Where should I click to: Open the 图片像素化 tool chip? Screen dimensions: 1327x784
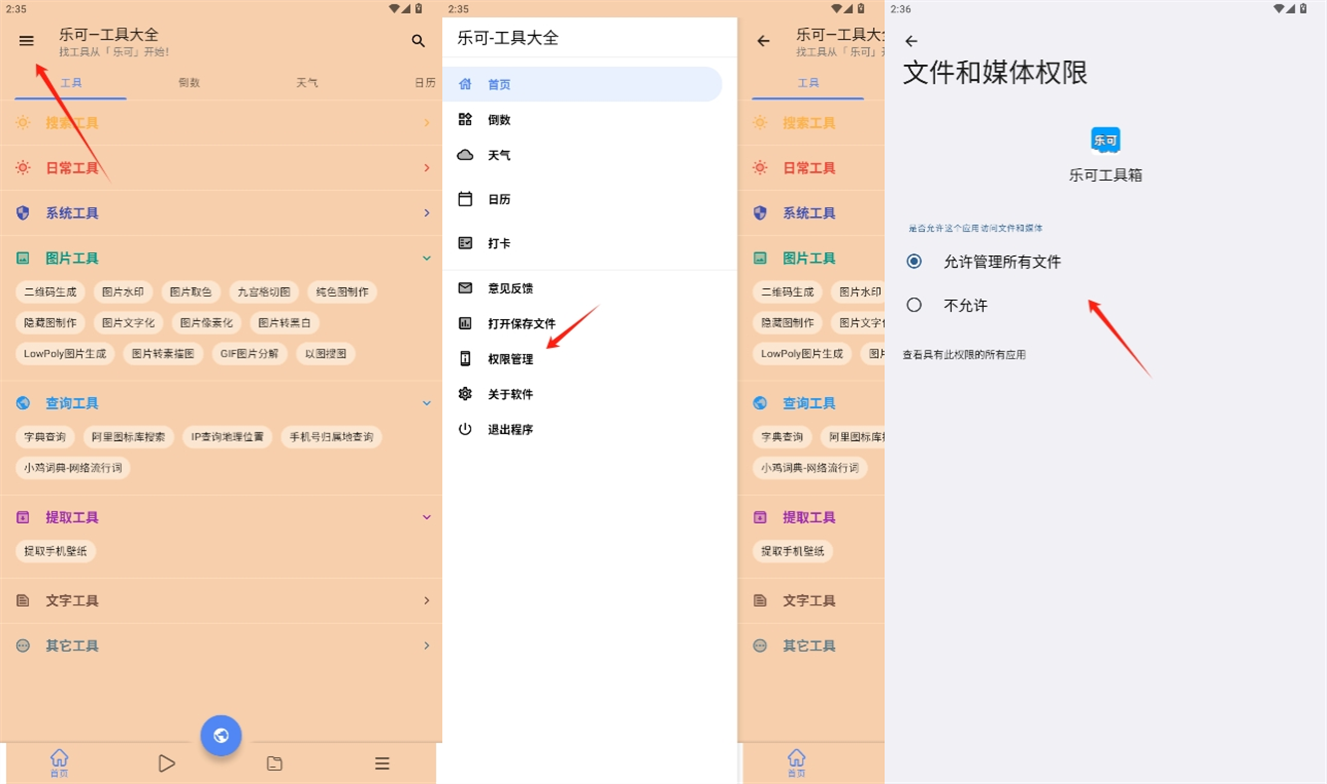(x=206, y=323)
